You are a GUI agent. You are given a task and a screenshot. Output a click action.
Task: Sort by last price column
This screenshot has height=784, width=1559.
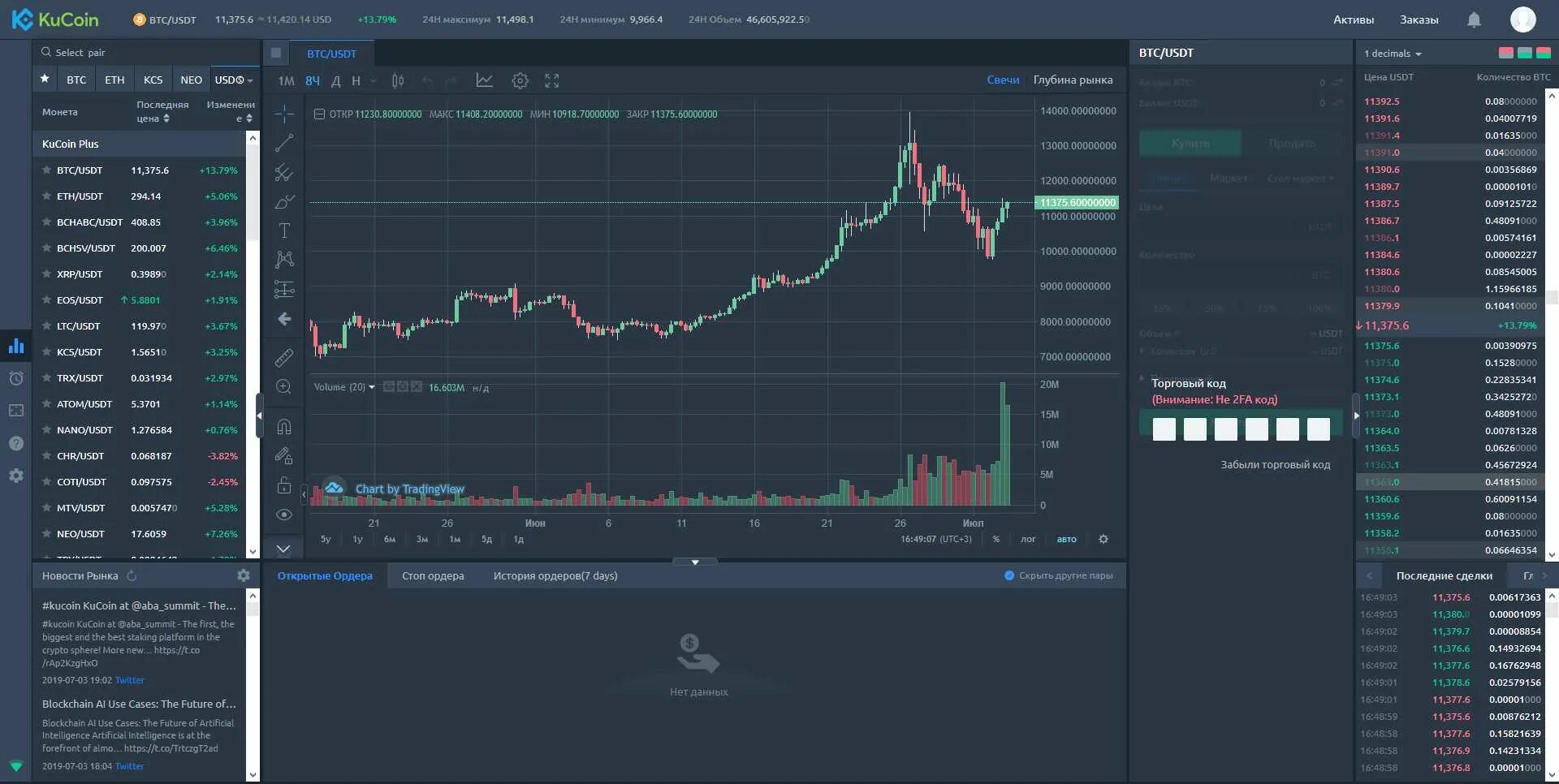click(162, 111)
